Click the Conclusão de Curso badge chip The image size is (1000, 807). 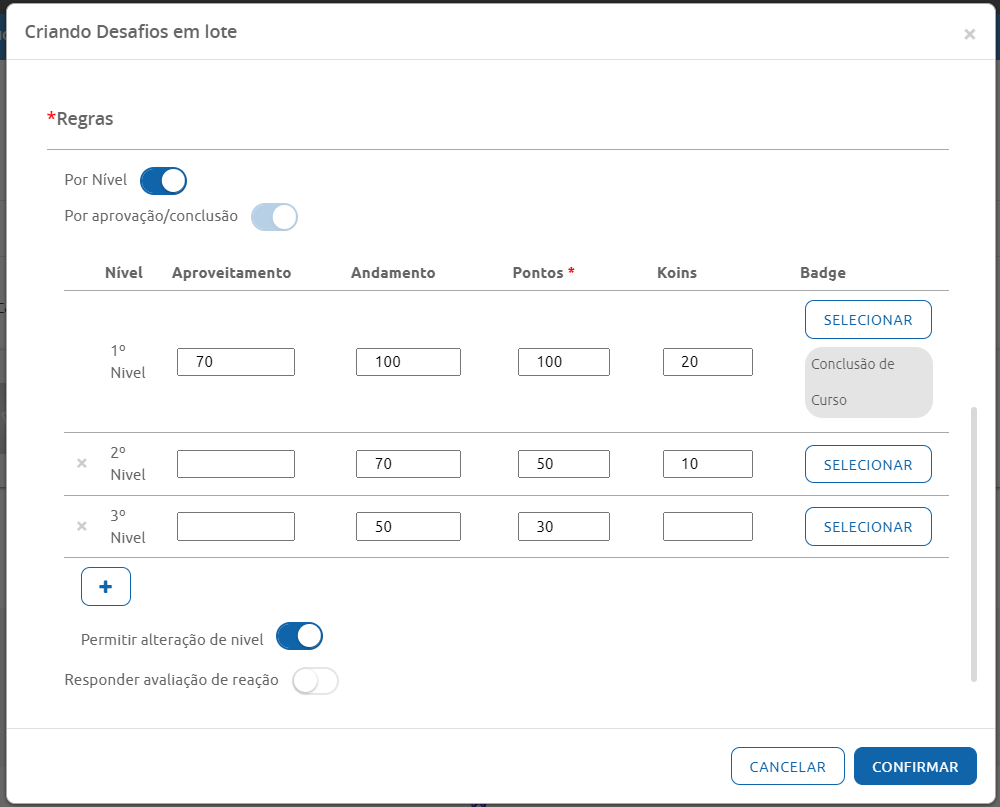[868, 382]
